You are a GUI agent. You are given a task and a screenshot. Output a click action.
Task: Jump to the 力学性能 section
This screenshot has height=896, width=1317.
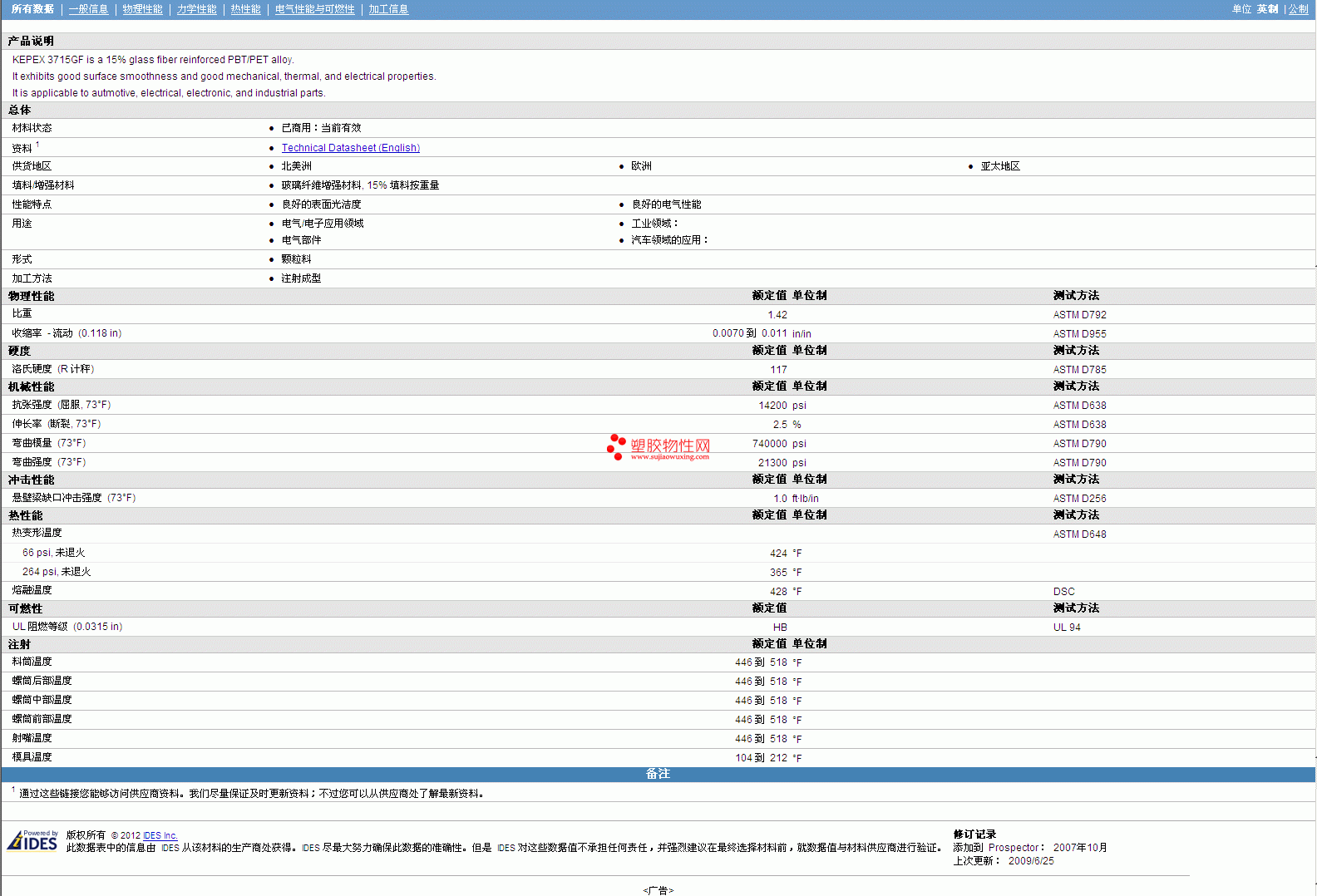(196, 9)
